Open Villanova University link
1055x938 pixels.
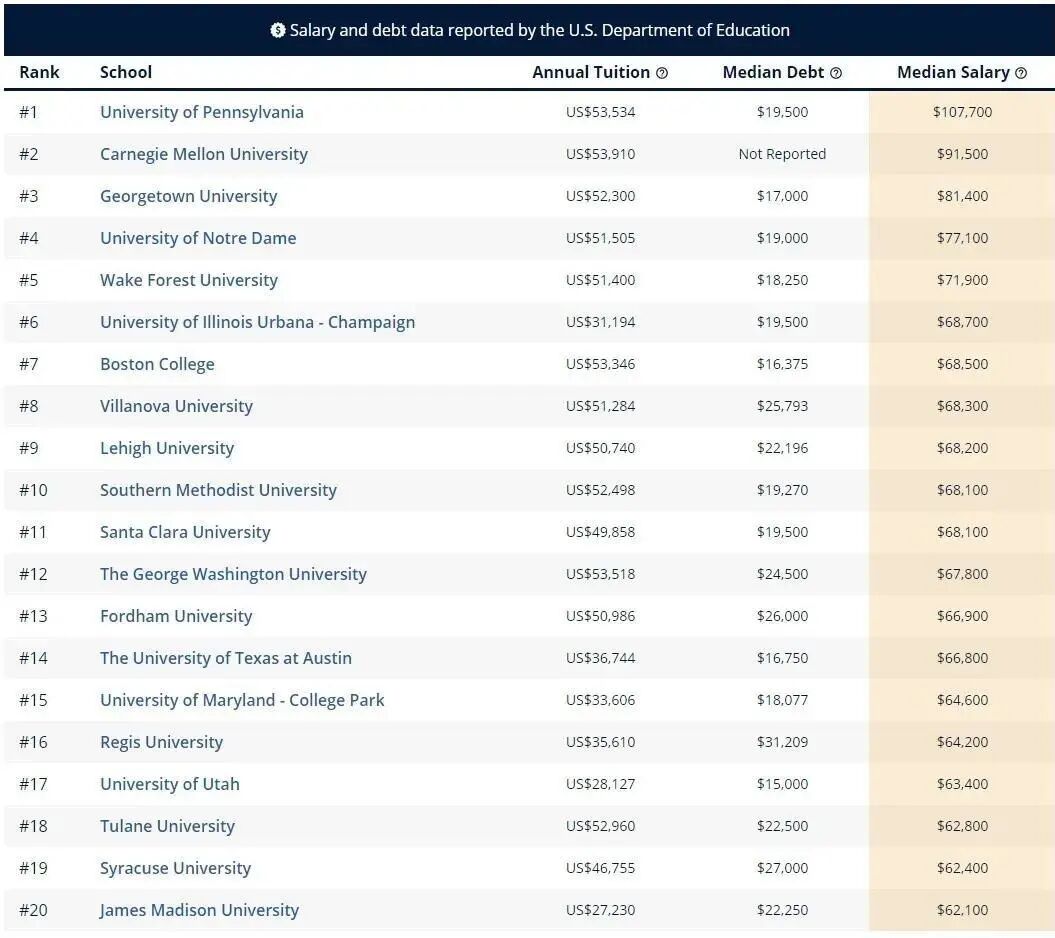click(x=176, y=406)
